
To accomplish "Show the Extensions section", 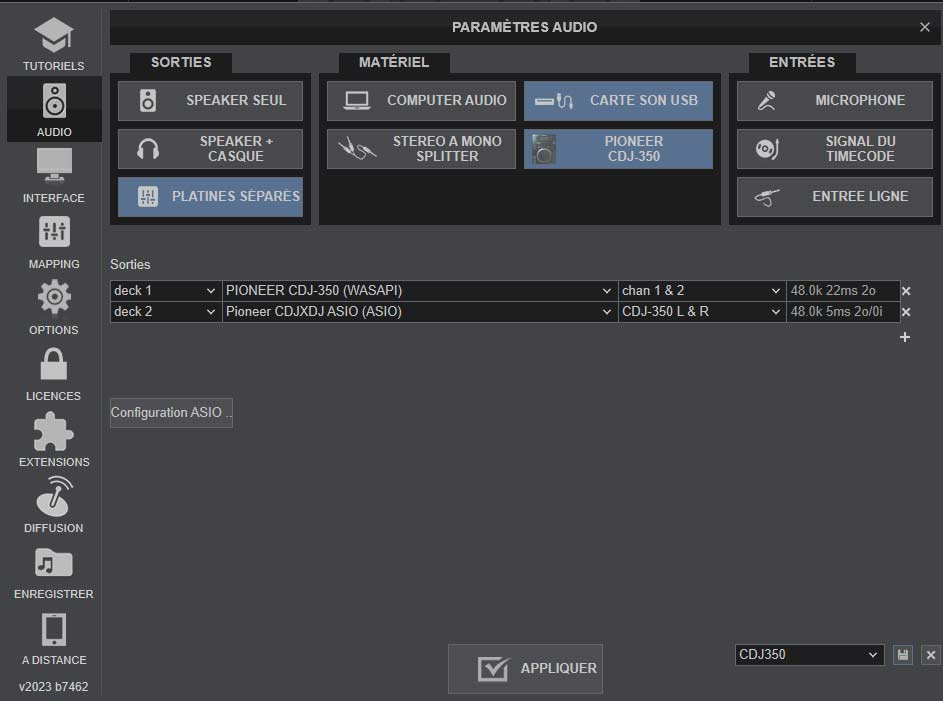I will 54,440.
